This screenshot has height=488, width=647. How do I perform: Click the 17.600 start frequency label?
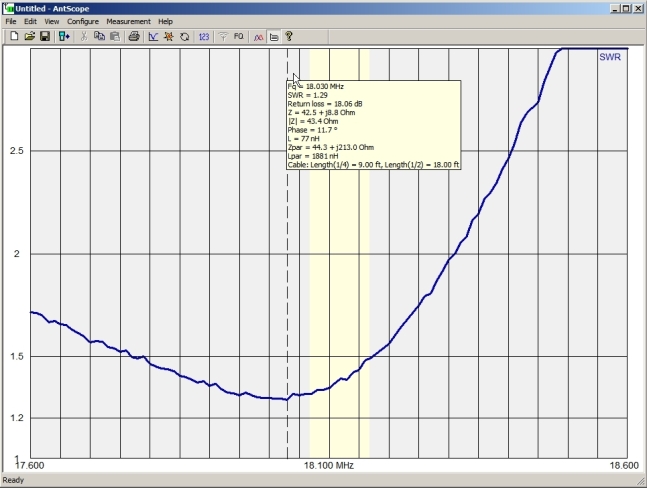[30, 466]
